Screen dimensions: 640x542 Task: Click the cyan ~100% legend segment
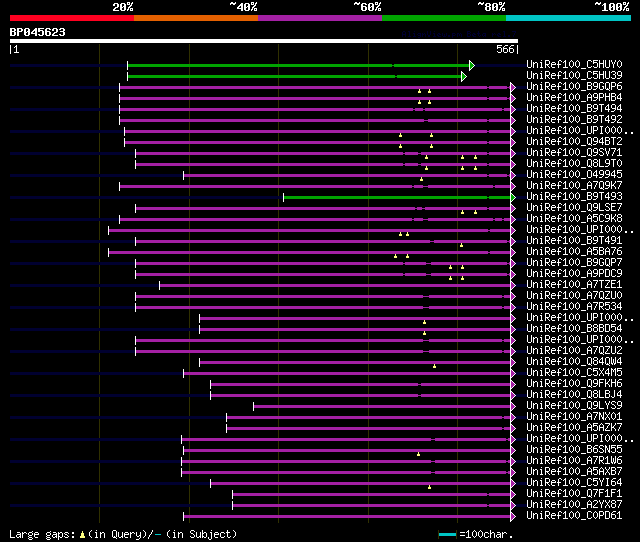(x=569, y=18)
